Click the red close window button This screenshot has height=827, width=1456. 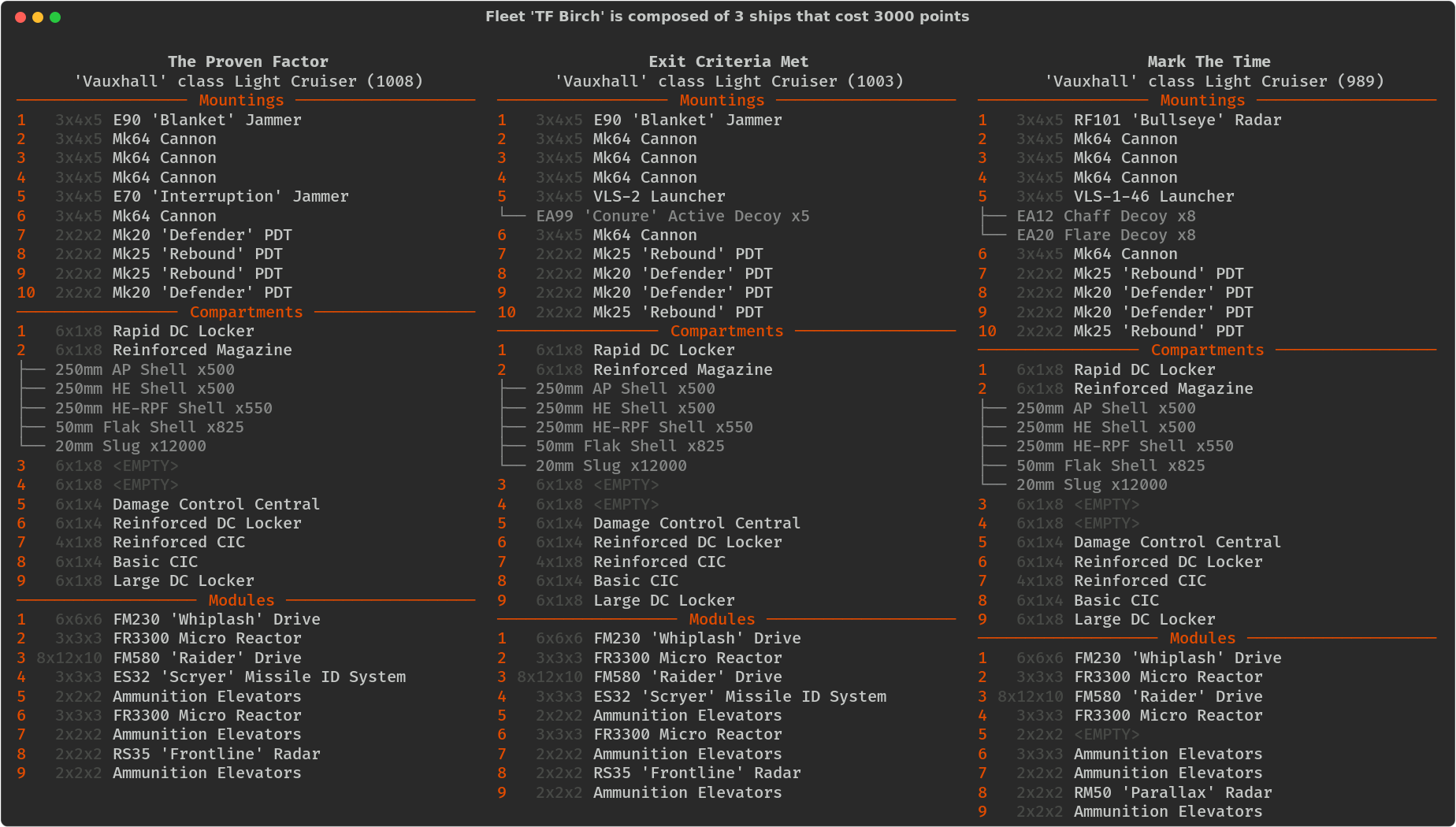click(20, 17)
